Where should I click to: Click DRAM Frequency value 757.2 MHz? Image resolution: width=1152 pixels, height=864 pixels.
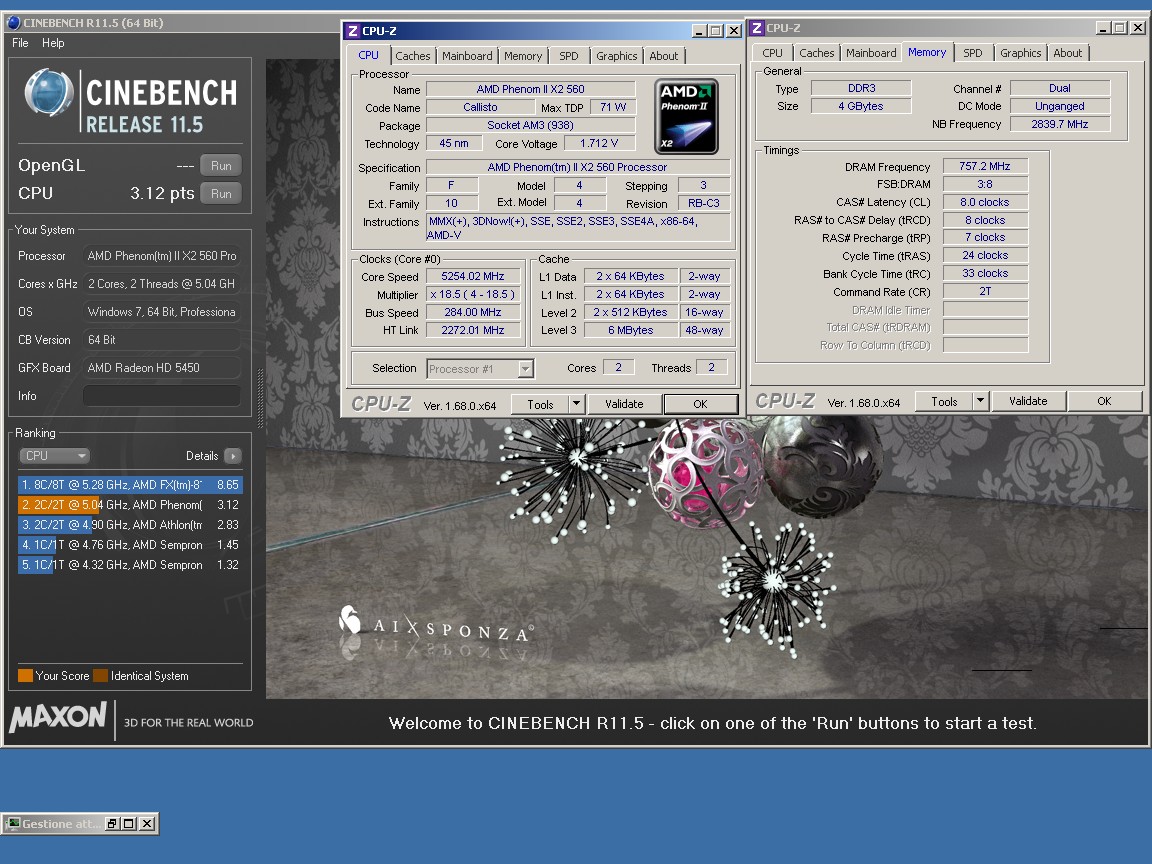984,166
